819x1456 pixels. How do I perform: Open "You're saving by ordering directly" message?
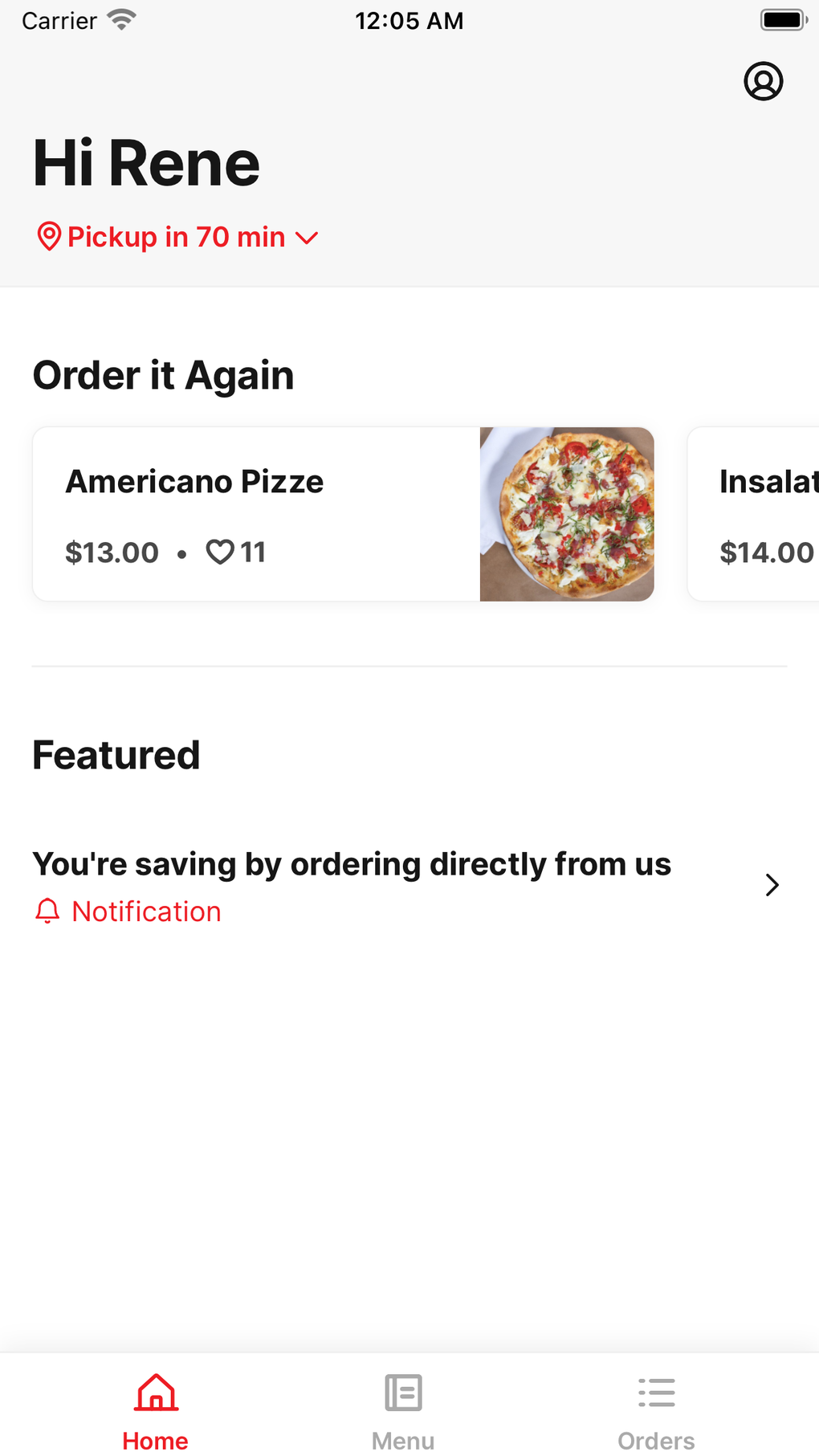coord(352,864)
